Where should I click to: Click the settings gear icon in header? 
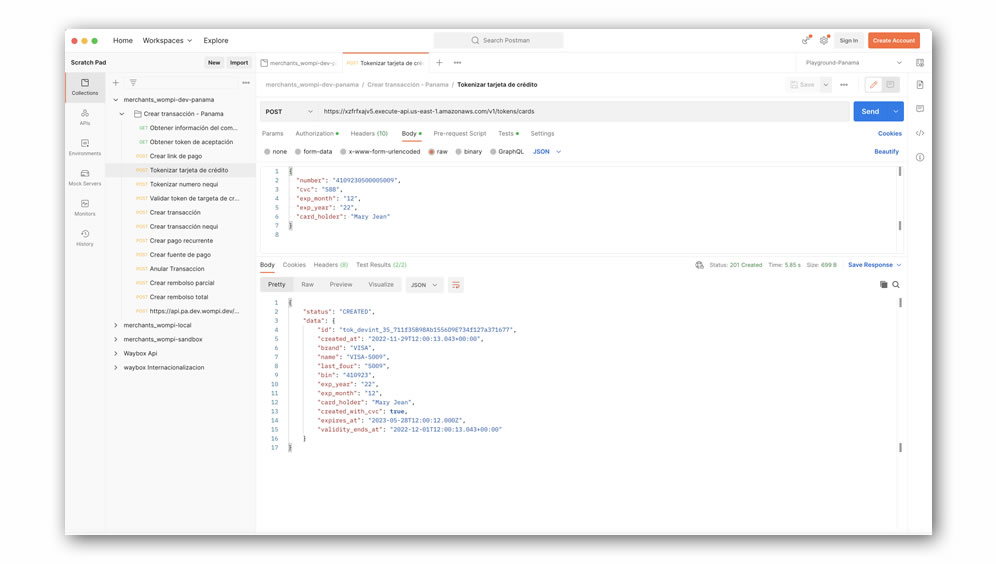(x=824, y=41)
